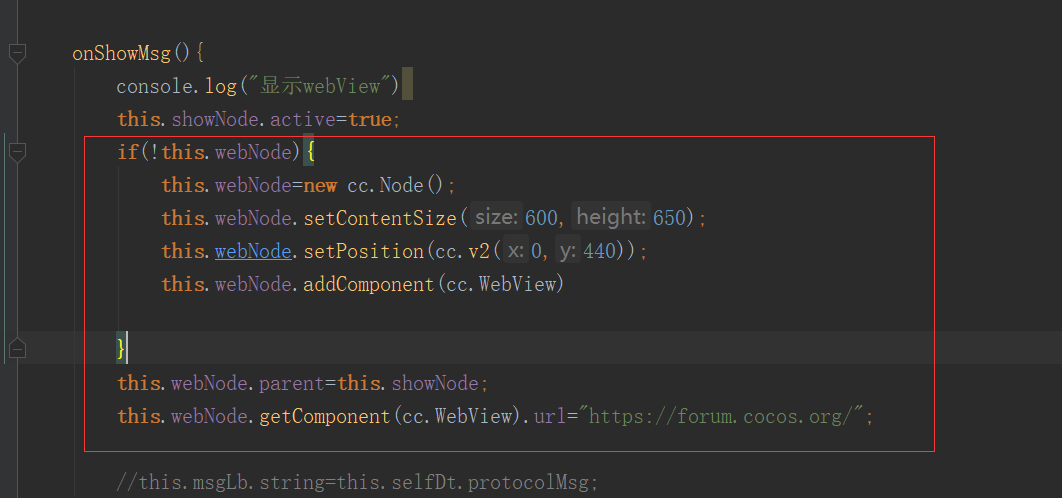The image size is (1062, 498).
Task: Click the "true" keyword on showNode.active line
Action: point(370,120)
